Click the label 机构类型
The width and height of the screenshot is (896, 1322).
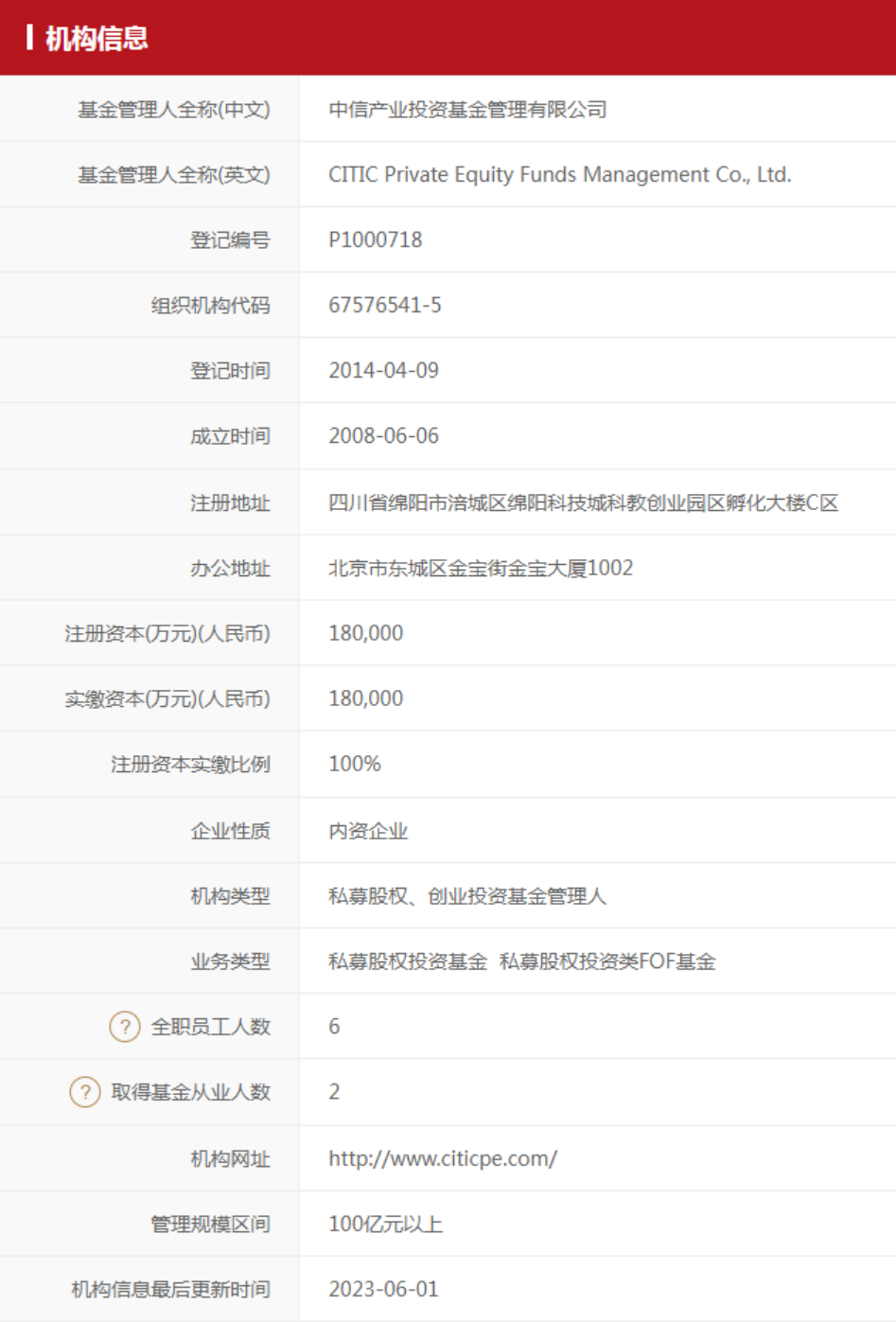click(231, 896)
